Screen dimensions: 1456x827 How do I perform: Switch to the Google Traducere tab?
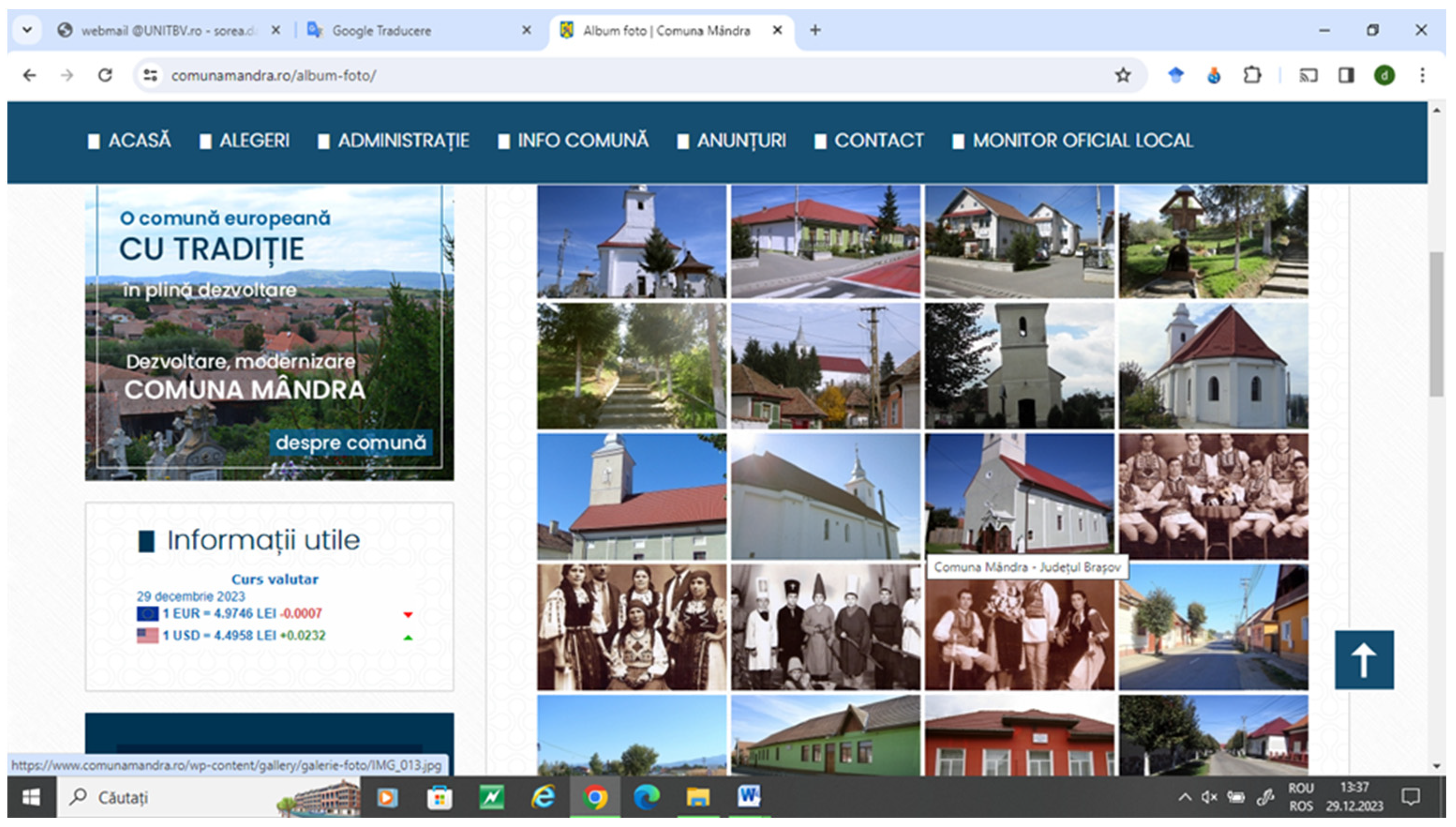[x=381, y=30]
